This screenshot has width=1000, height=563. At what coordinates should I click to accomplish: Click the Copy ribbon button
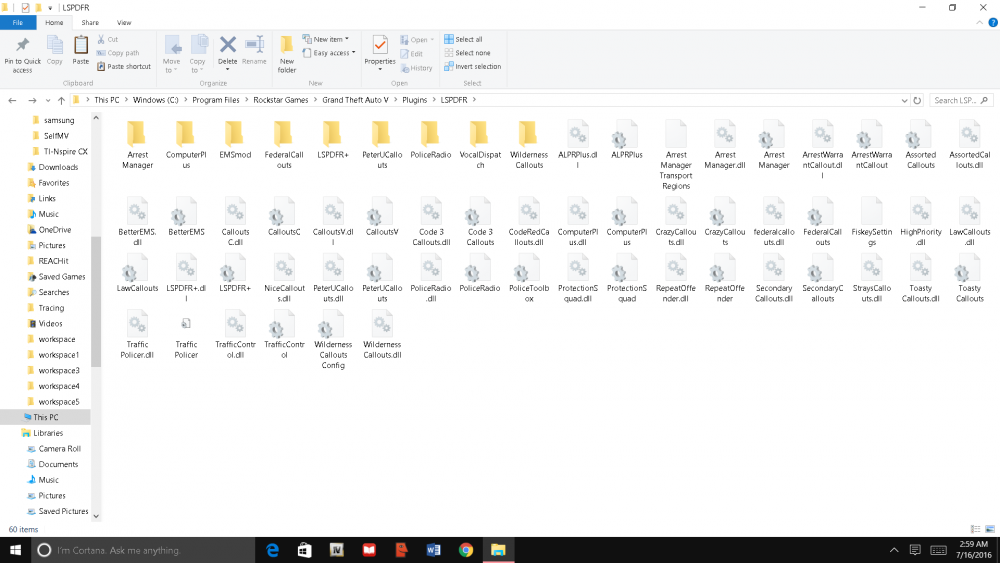pyautogui.click(x=55, y=51)
